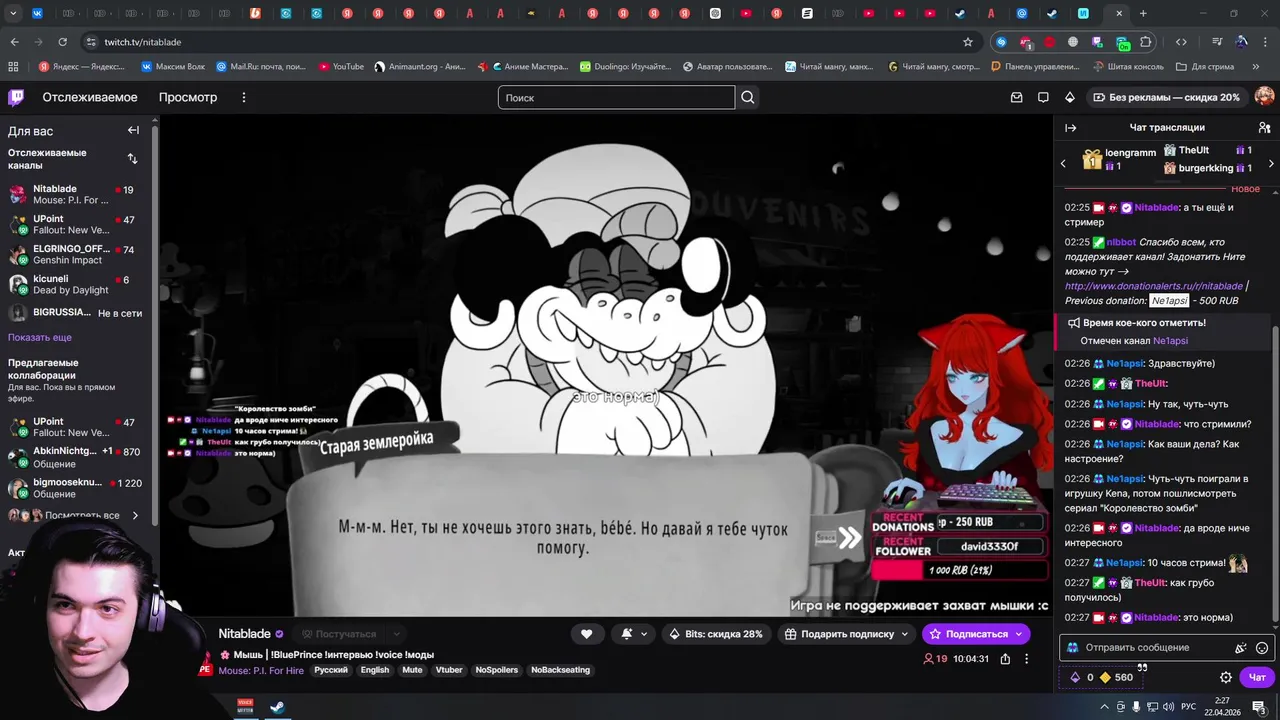1280x720 pixels.
Task: Open Просмотр in the top navigation
Action: (188, 97)
